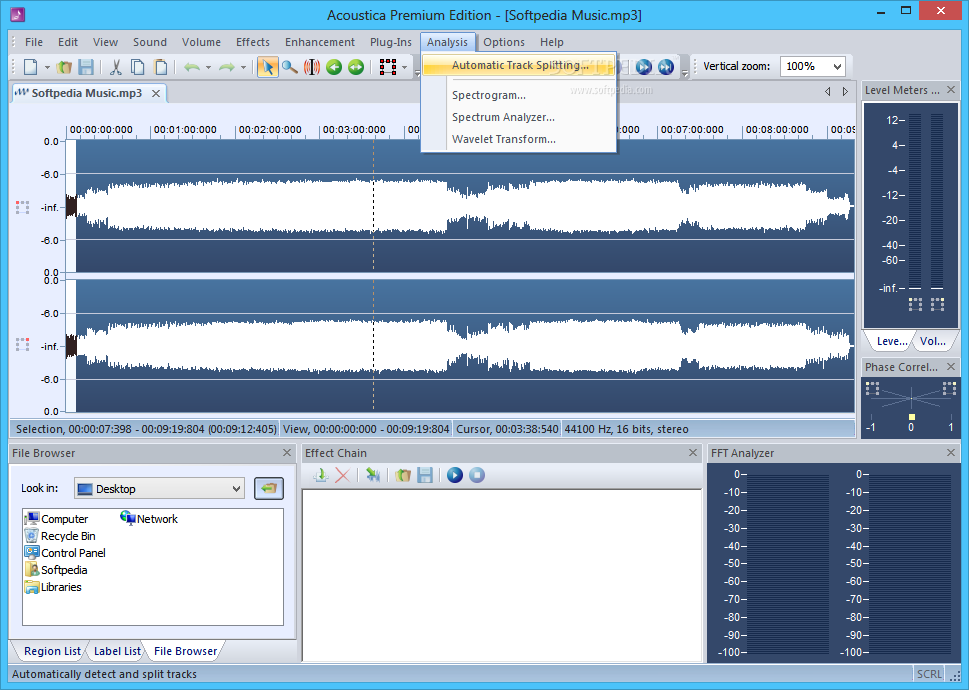This screenshot has width=969, height=690.
Task: Open Wavelet Transform from the menu
Action: 504,139
